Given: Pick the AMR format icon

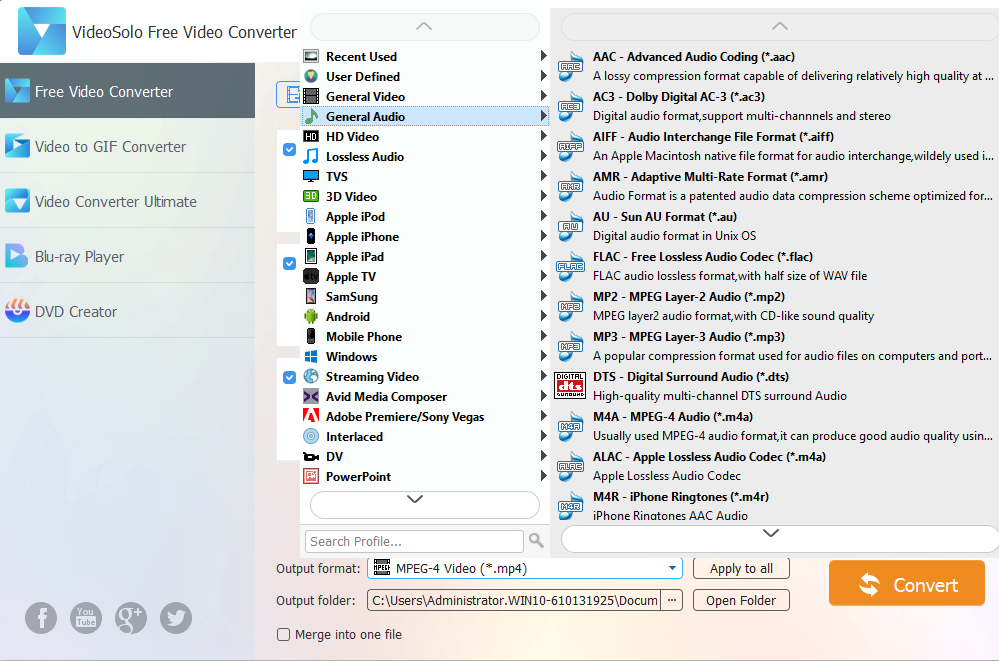Looking at the screenshot, I should tap(570, 187).
